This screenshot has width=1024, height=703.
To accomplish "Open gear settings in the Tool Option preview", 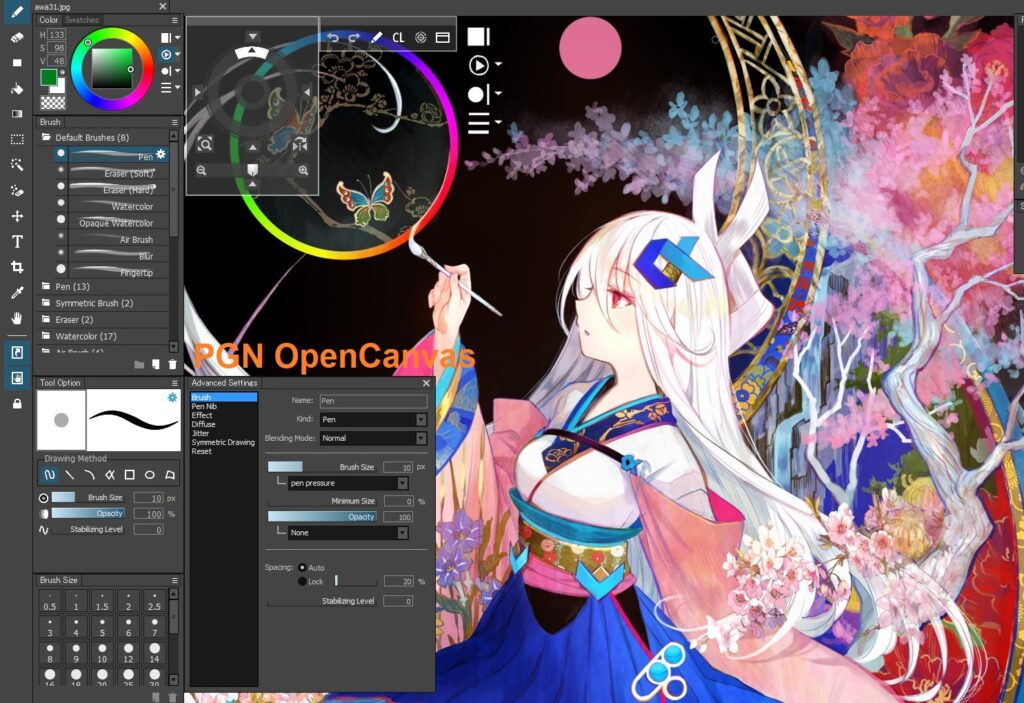I will [x=172, y=397].
